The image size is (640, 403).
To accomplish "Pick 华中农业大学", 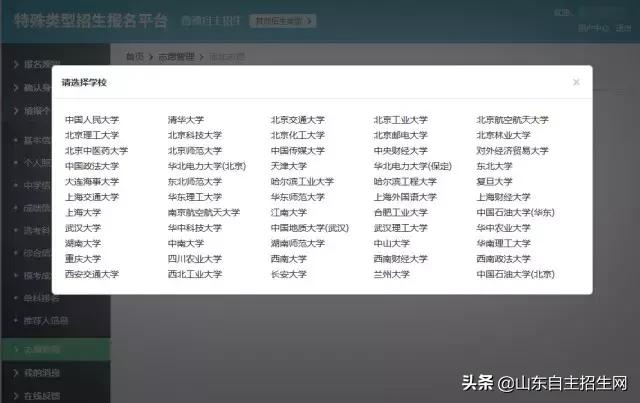I will click(x=503, y=228).
